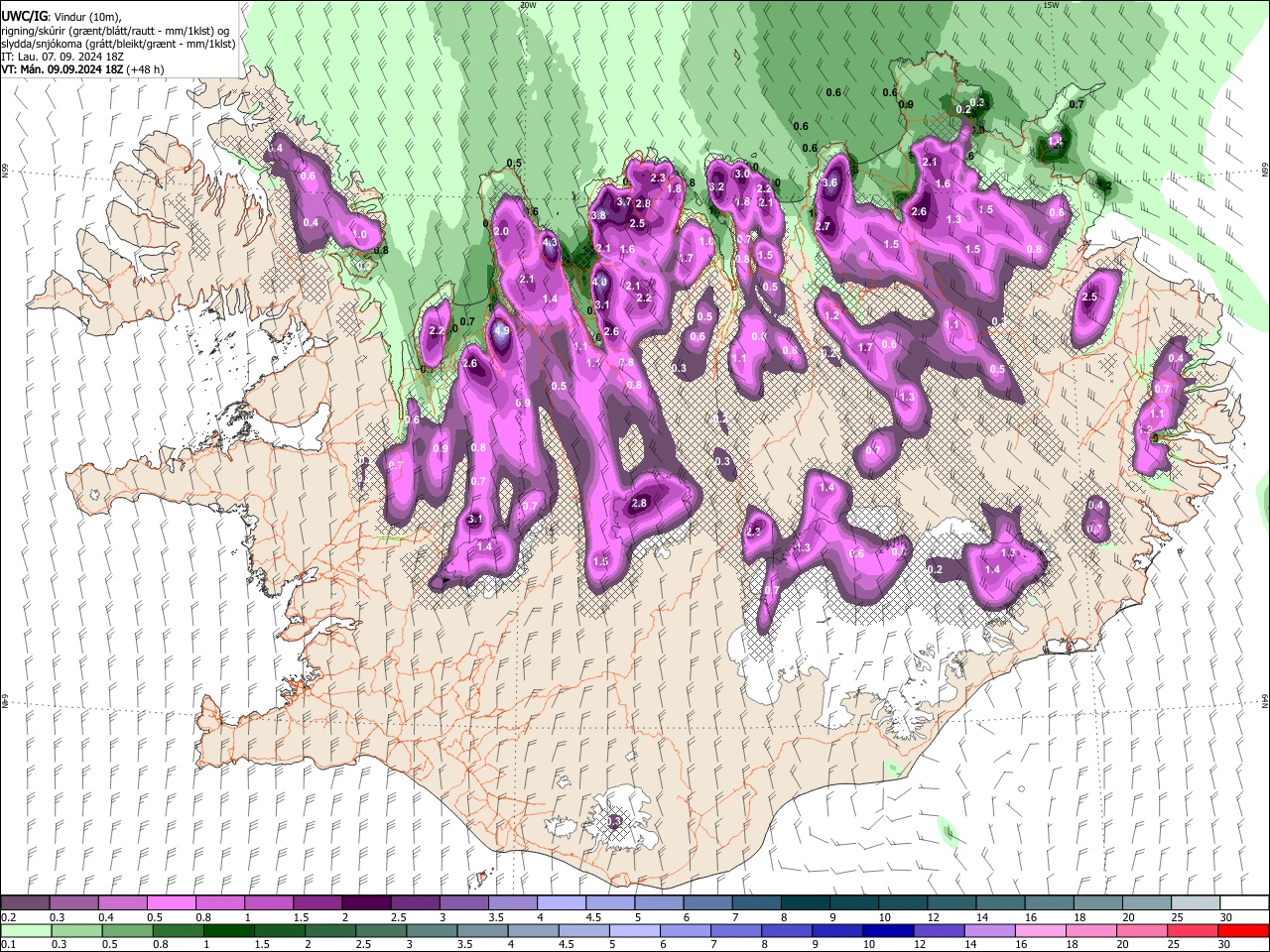Image resolution: width=1270 pixels, height=952 pixels.
Task: Click the '12' label in the lower legend row
Action: click(x=920, y=944)
